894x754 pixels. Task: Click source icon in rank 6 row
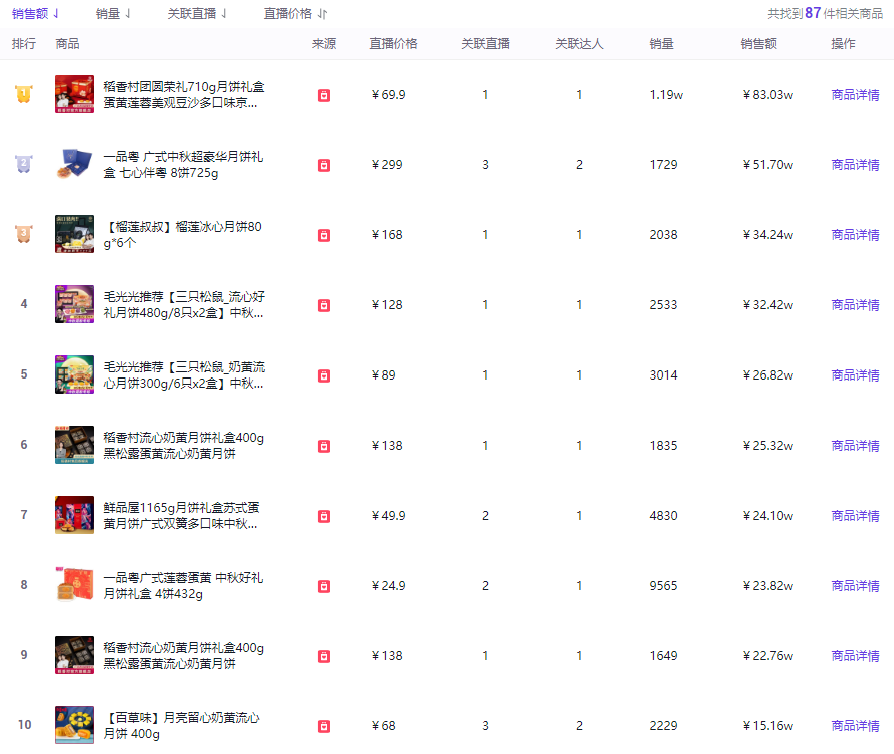coord(324,446)
